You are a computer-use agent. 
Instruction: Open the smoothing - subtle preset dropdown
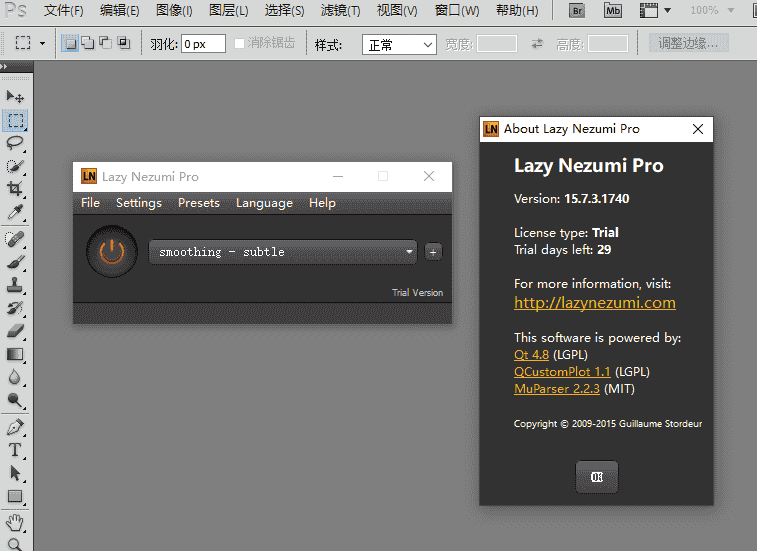pos(283,252)
